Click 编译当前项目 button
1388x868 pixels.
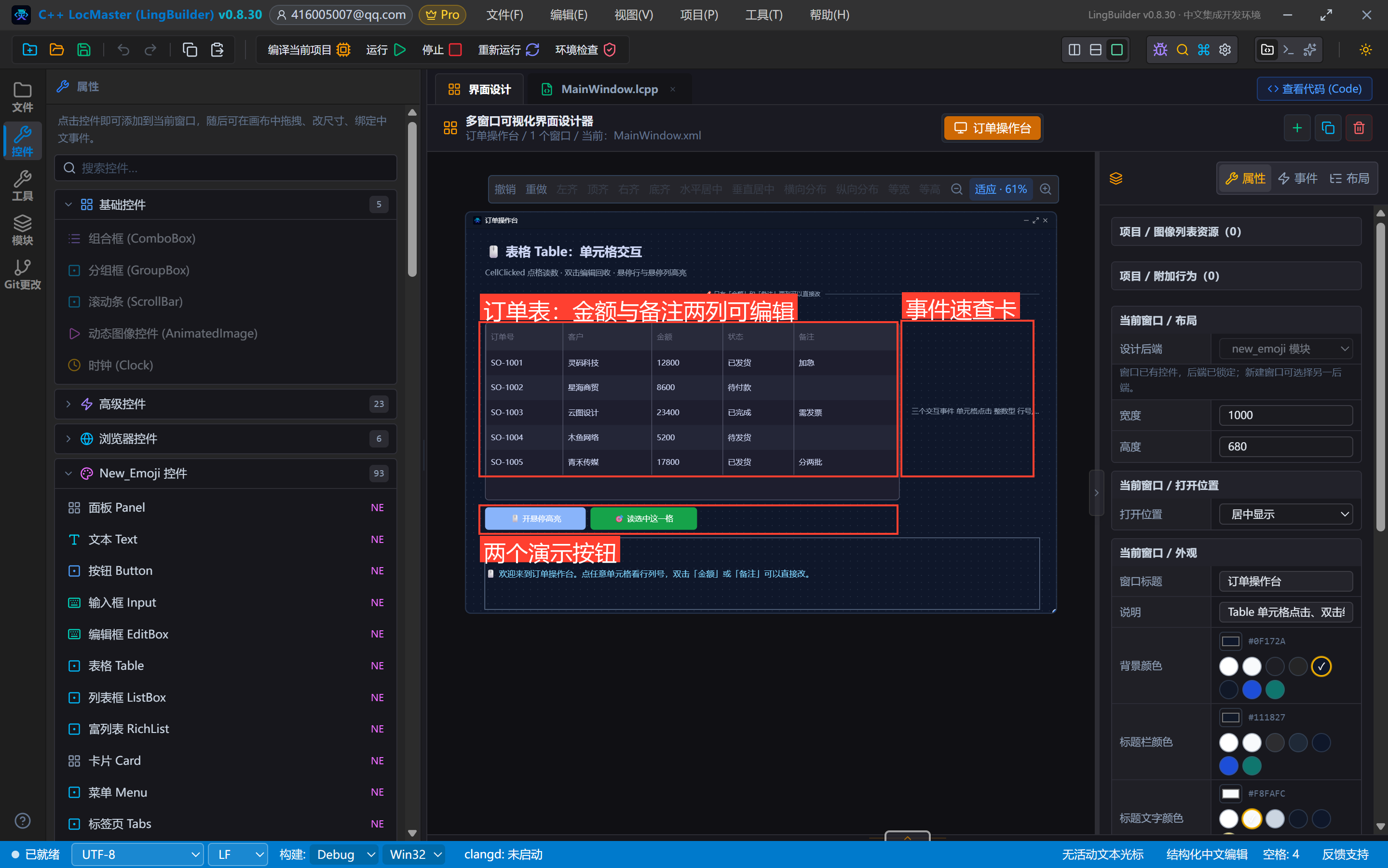click(309, 50)
